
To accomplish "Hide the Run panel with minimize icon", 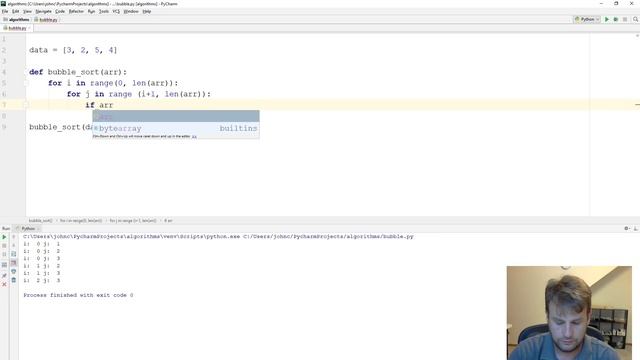I will pyautogui.click(x=636, y=229).
